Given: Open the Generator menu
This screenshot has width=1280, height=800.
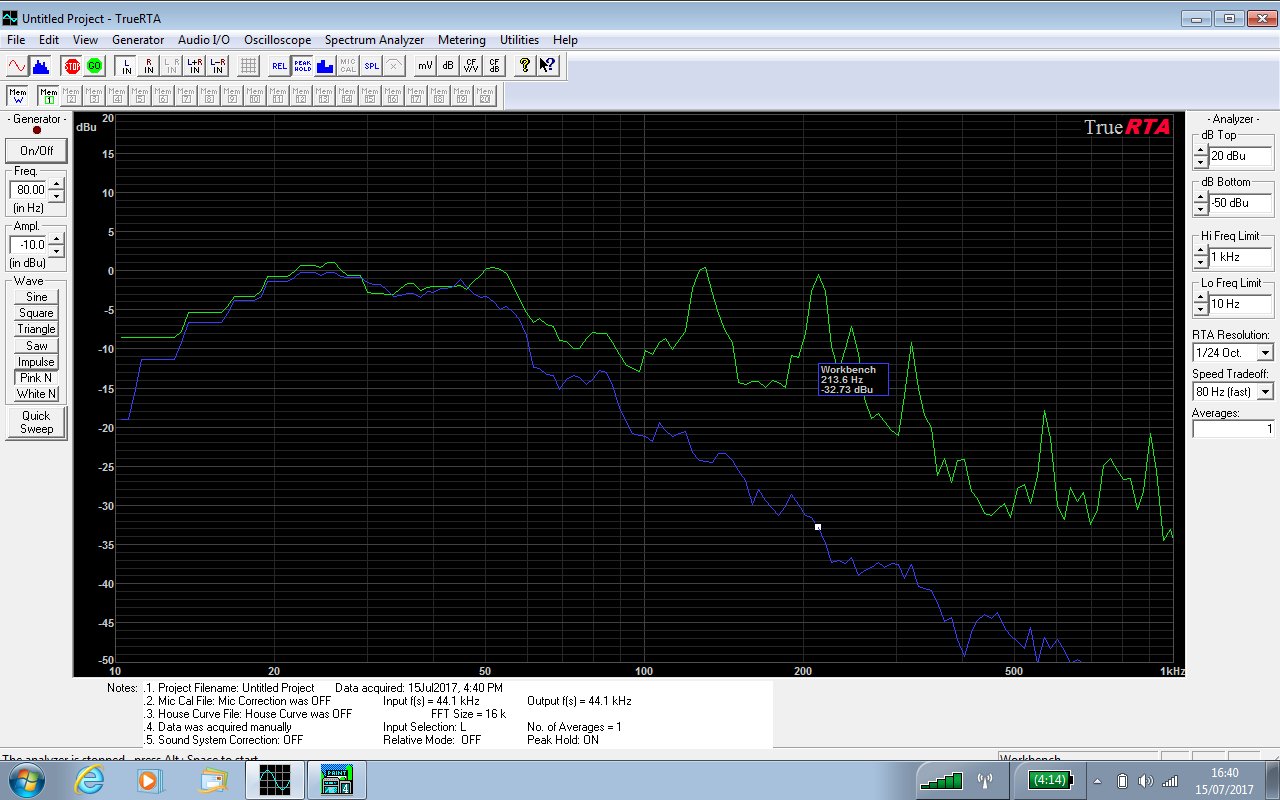Looking at the screenshot, I should pyautogui.click(x=138, y=40).
